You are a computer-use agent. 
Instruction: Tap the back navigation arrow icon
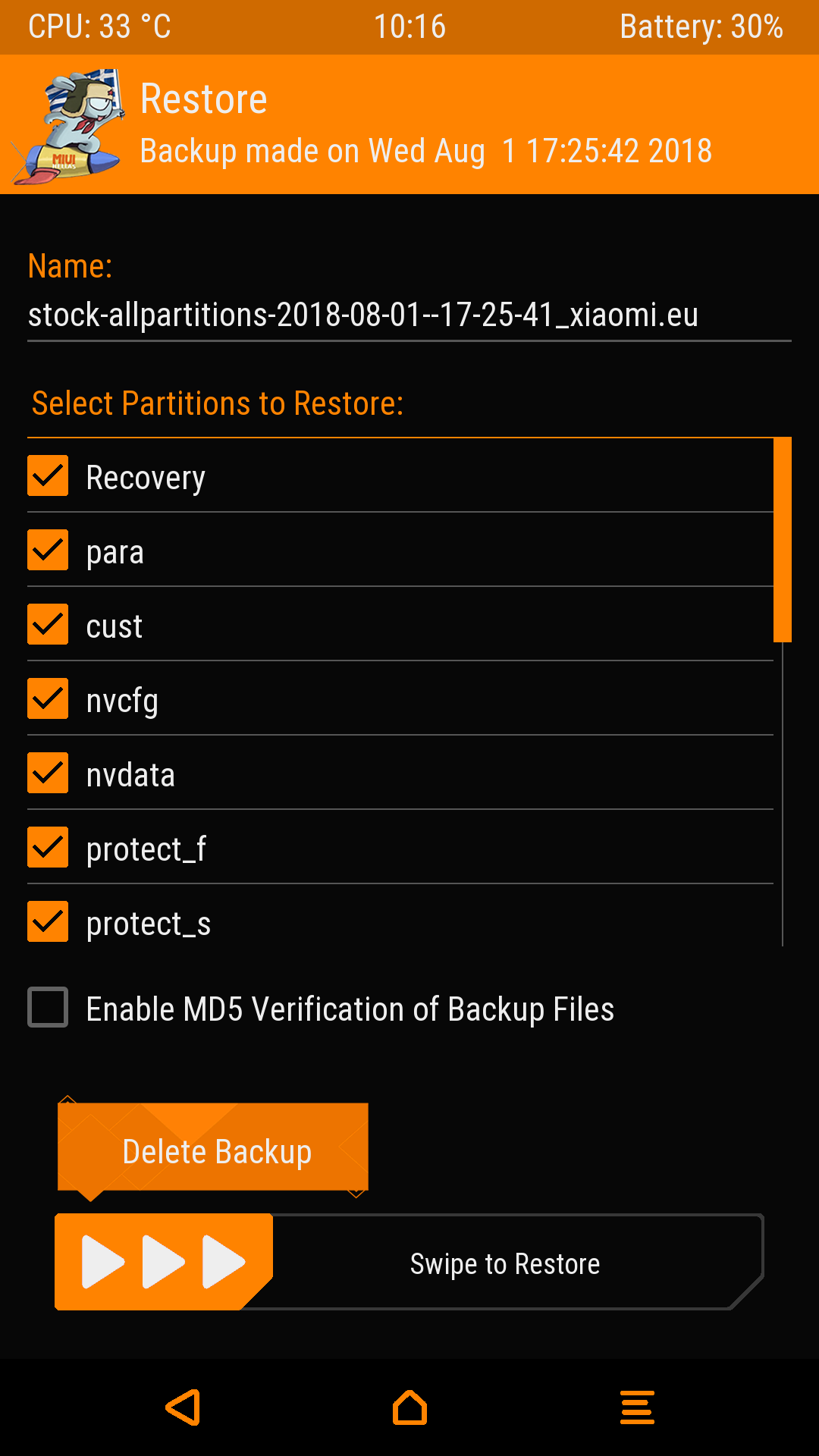pyautogui.click(x=184, y=1407)
